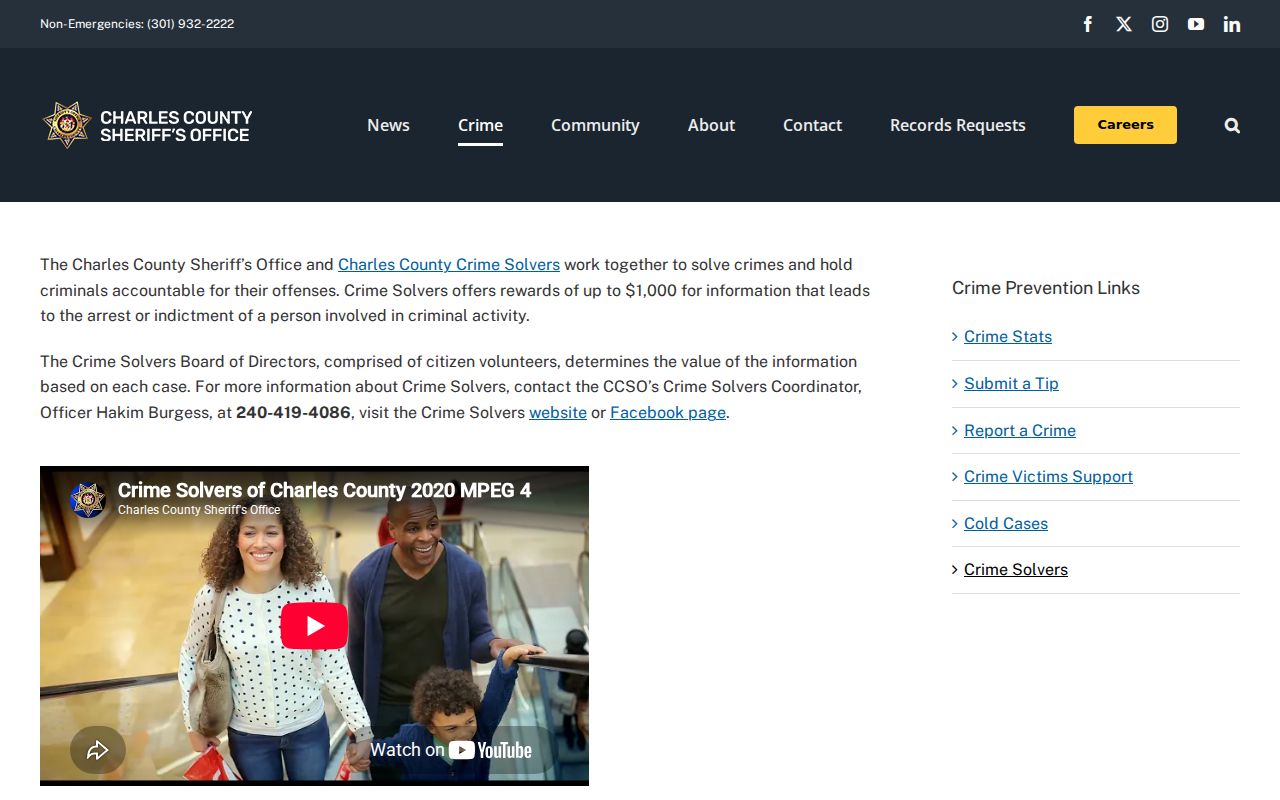Open the About menu
The height and width of the screenshot is (800, 1280).
tap(711, 125)
